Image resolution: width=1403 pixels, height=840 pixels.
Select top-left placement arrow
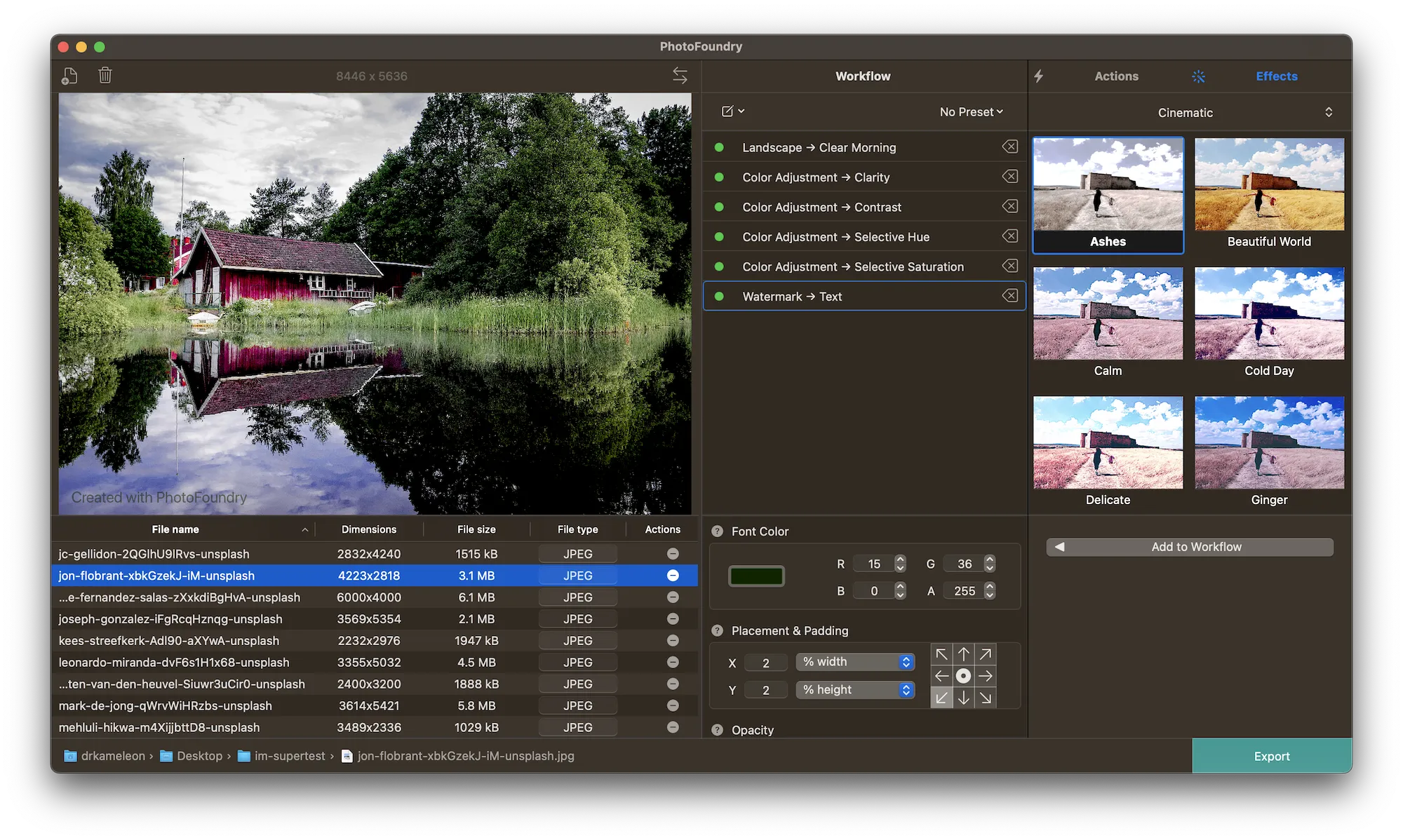click(941, 654)
